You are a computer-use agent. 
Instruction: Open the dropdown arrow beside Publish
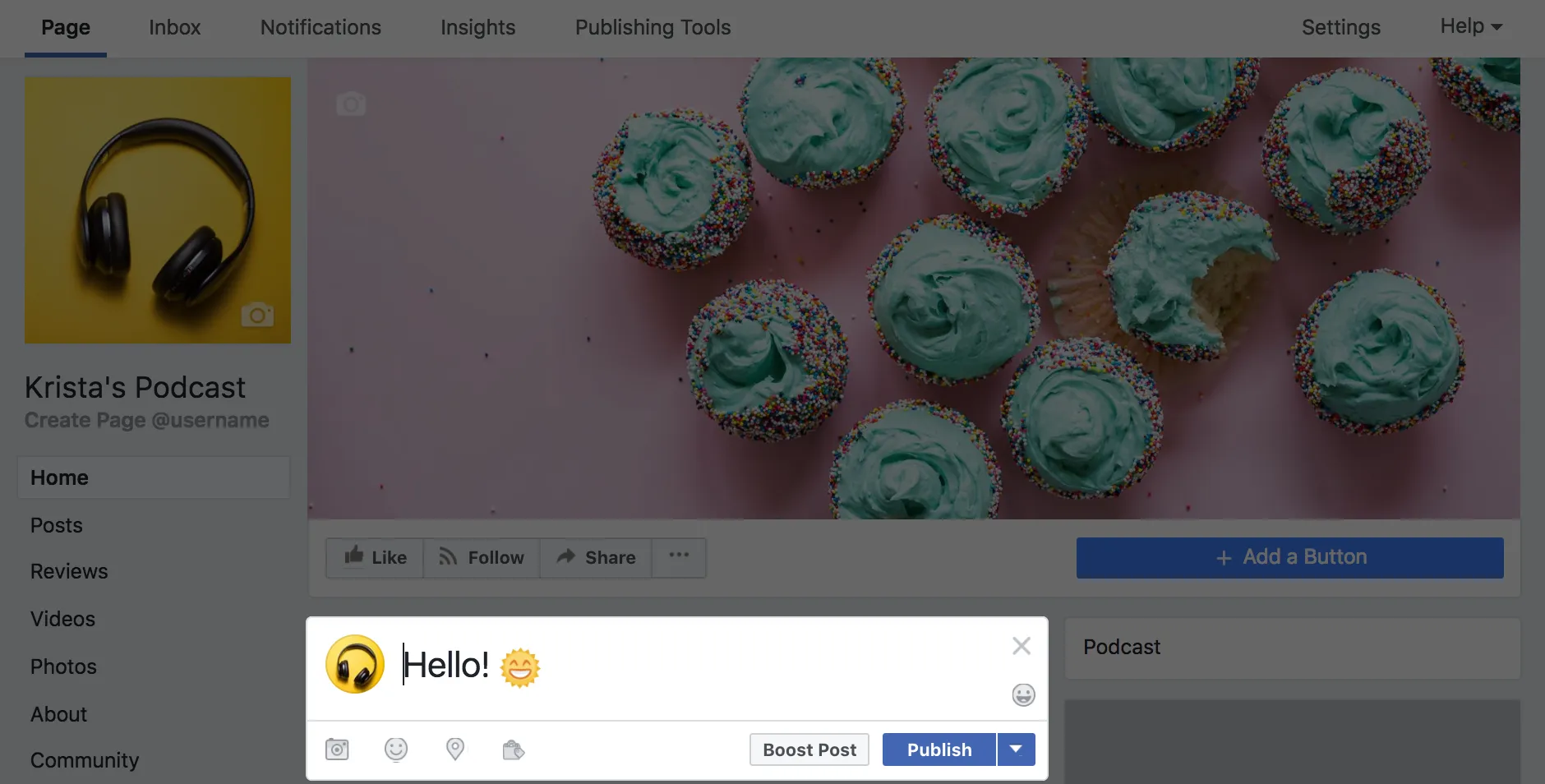tap(1017, 749)
